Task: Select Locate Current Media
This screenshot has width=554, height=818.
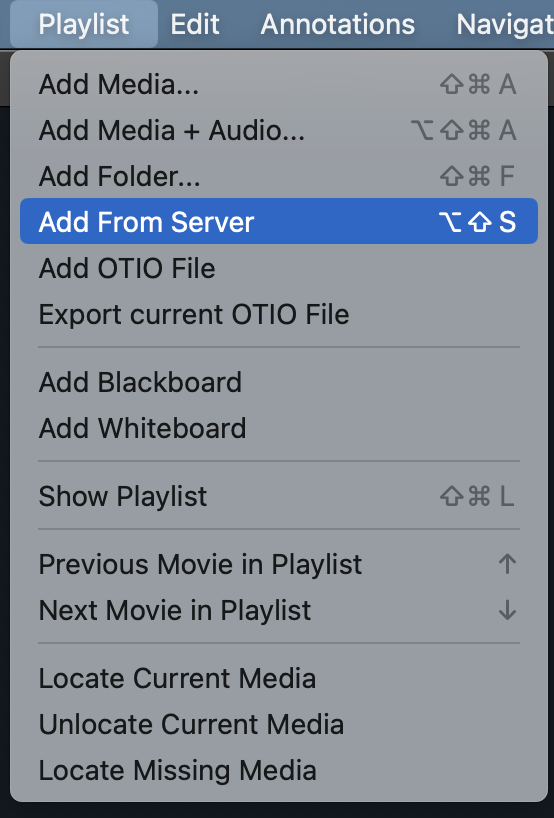Action: 279,678
